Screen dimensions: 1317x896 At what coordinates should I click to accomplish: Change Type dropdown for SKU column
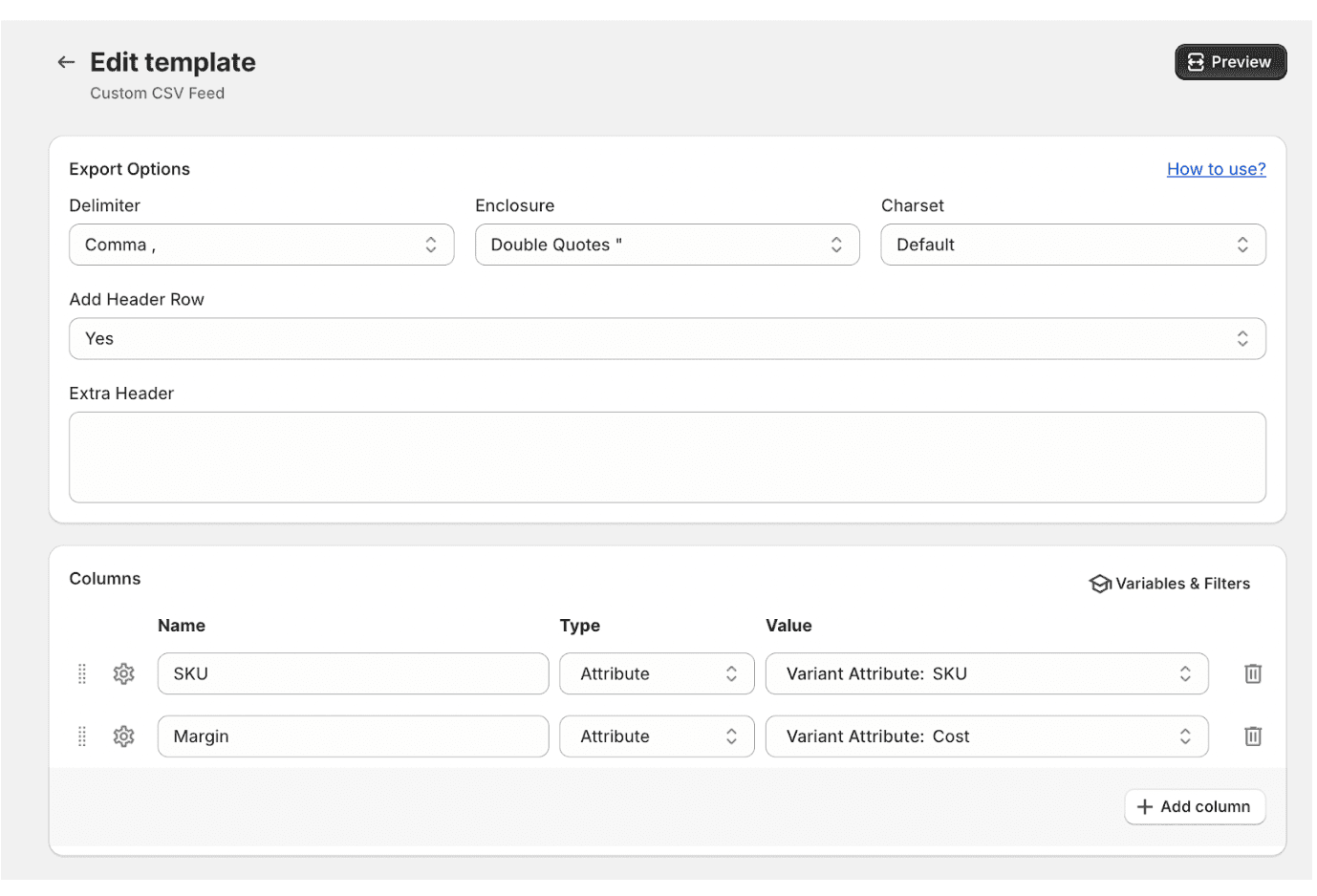click(x=657, y=674)
